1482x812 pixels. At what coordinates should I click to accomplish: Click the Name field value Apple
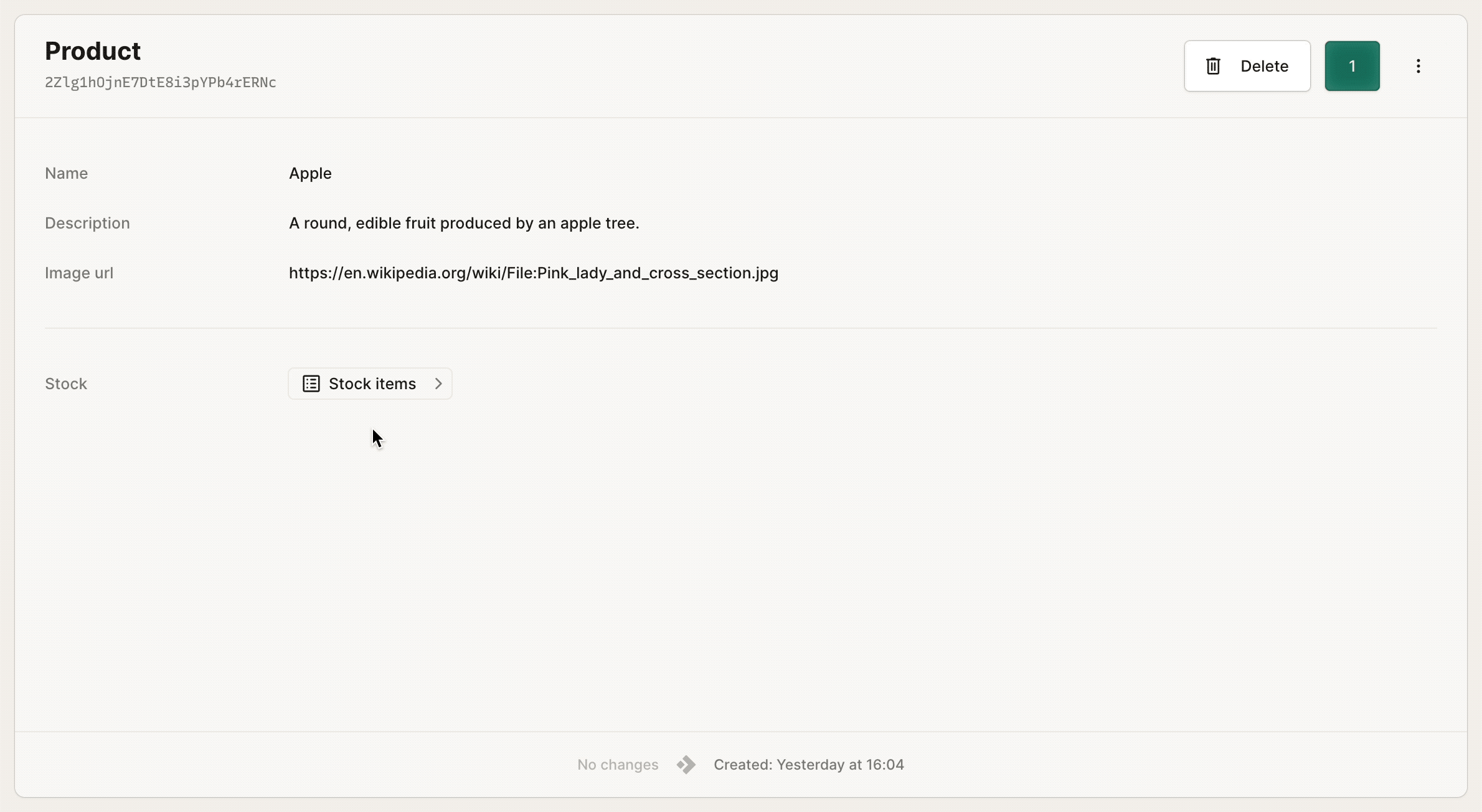click(x=310, y=173)
